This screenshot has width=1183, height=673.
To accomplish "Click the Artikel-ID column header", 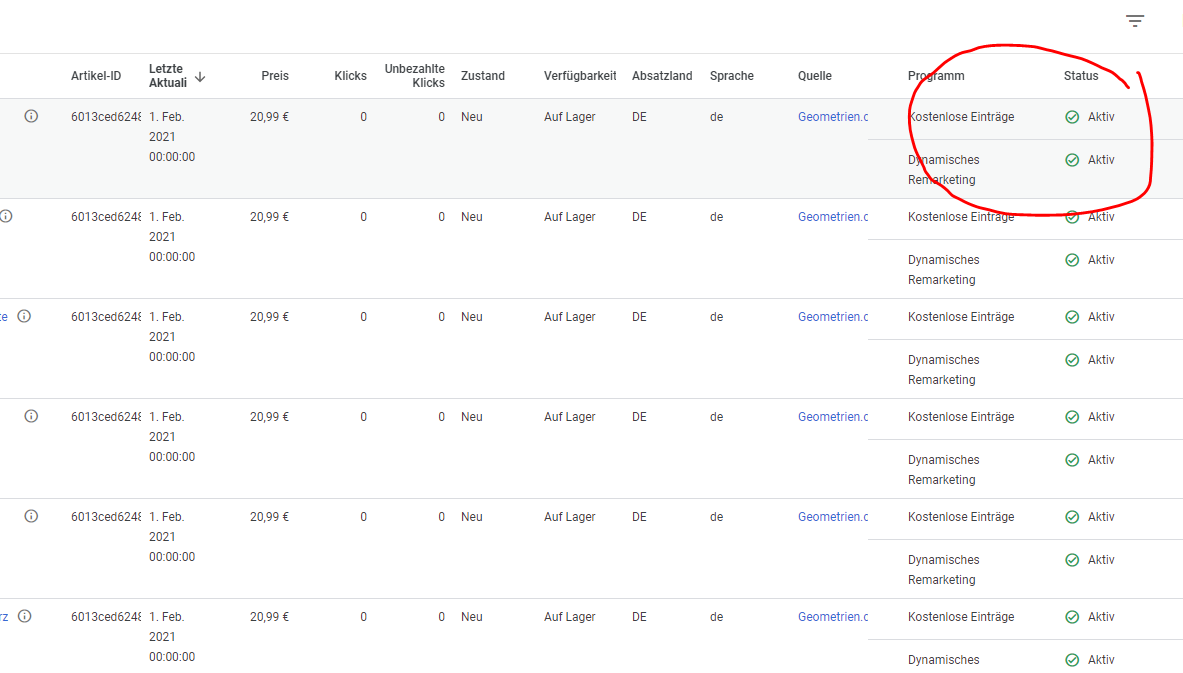I will tap(96, 76).
